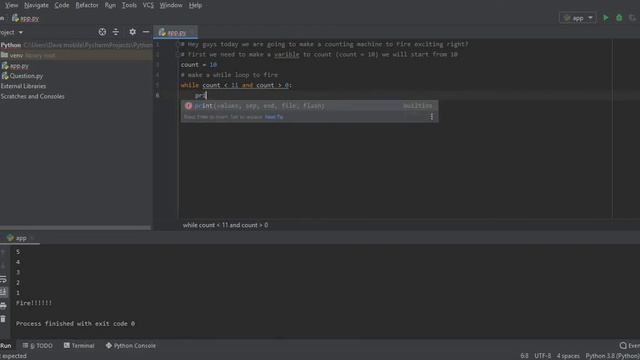Collapse all nodes in Project panel
This screenshot has height=360, width=640.
pos(116,32)
